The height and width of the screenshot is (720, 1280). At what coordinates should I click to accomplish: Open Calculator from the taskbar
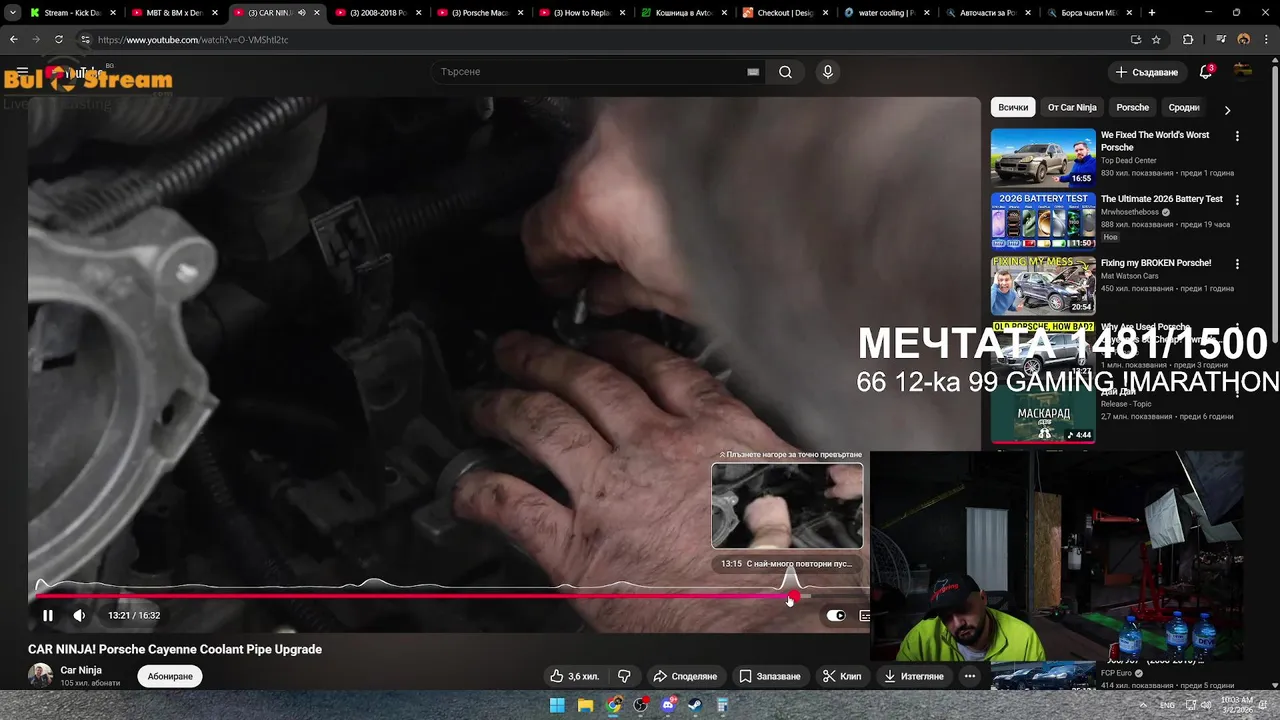pyautogui.click(x=722, y=705)
